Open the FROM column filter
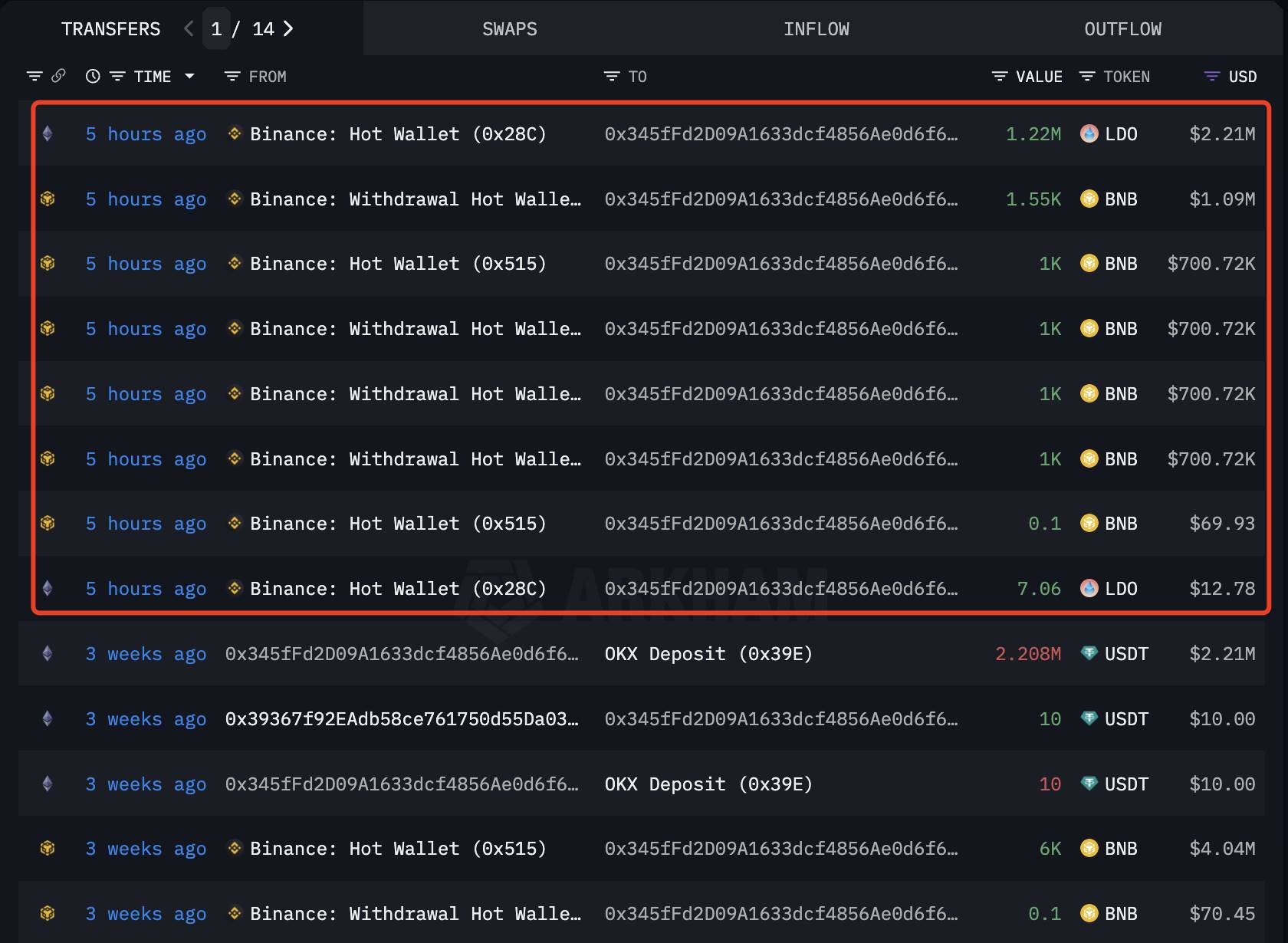The image size is (1288, 943). 232,77
